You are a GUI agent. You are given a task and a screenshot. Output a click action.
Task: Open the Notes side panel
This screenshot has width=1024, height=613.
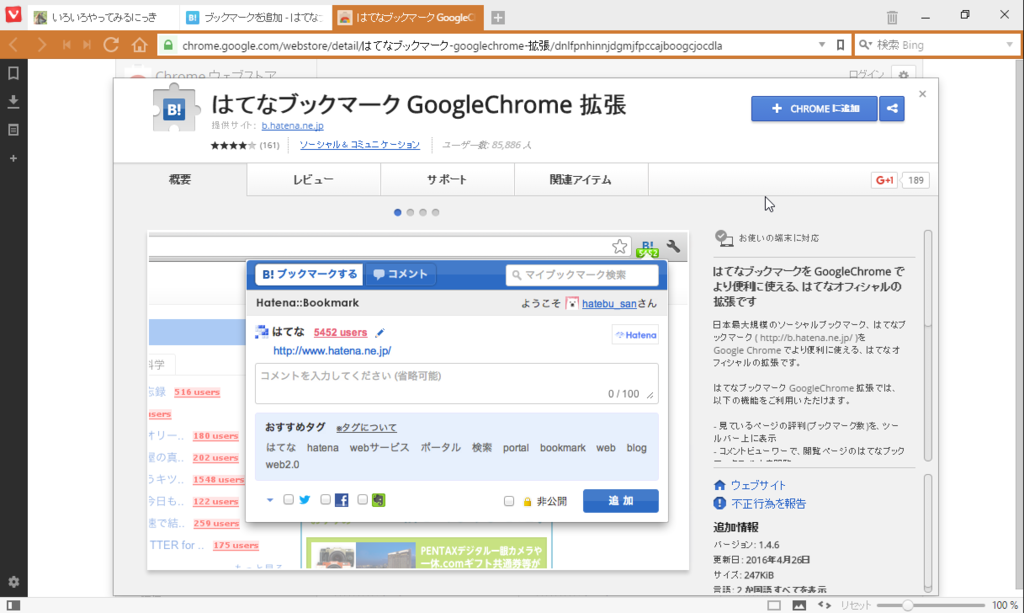tap(13, 130)
